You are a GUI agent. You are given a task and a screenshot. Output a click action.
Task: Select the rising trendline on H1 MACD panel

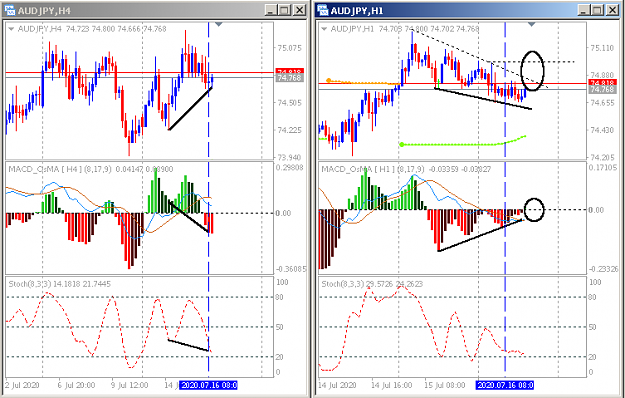click(x=480, y=235)
